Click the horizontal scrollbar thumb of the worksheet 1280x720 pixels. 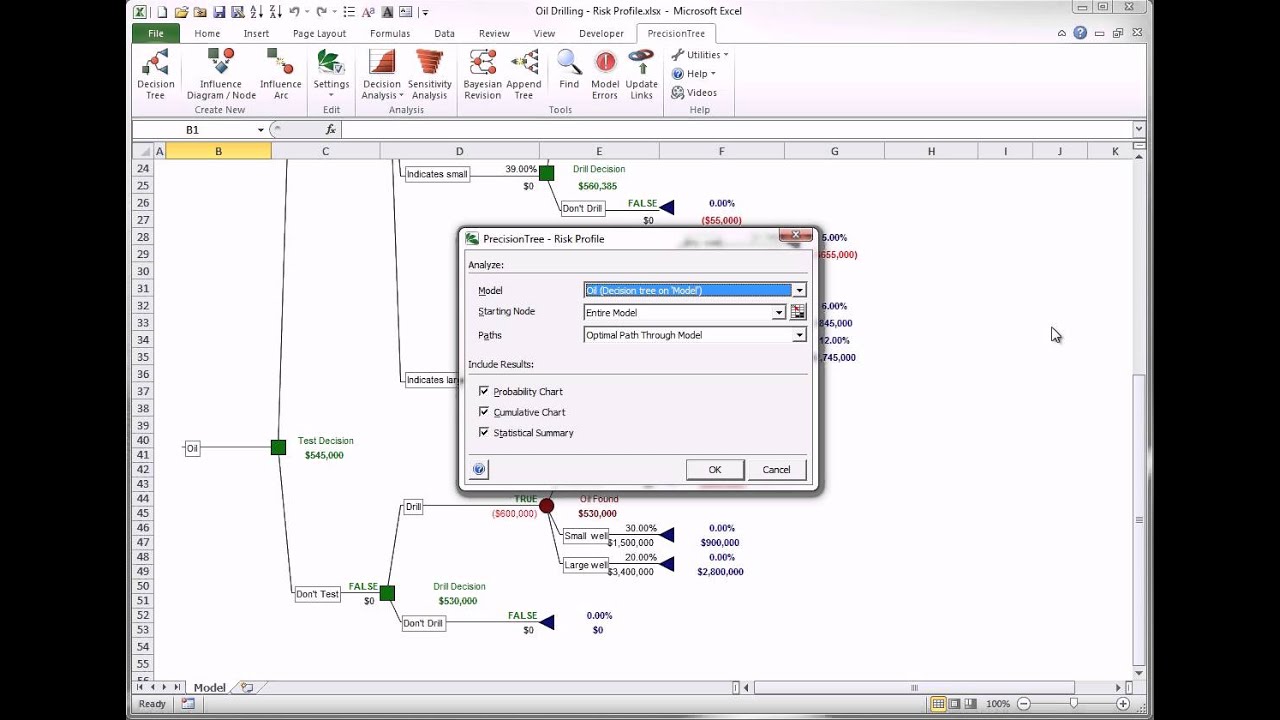coord(914,688)
